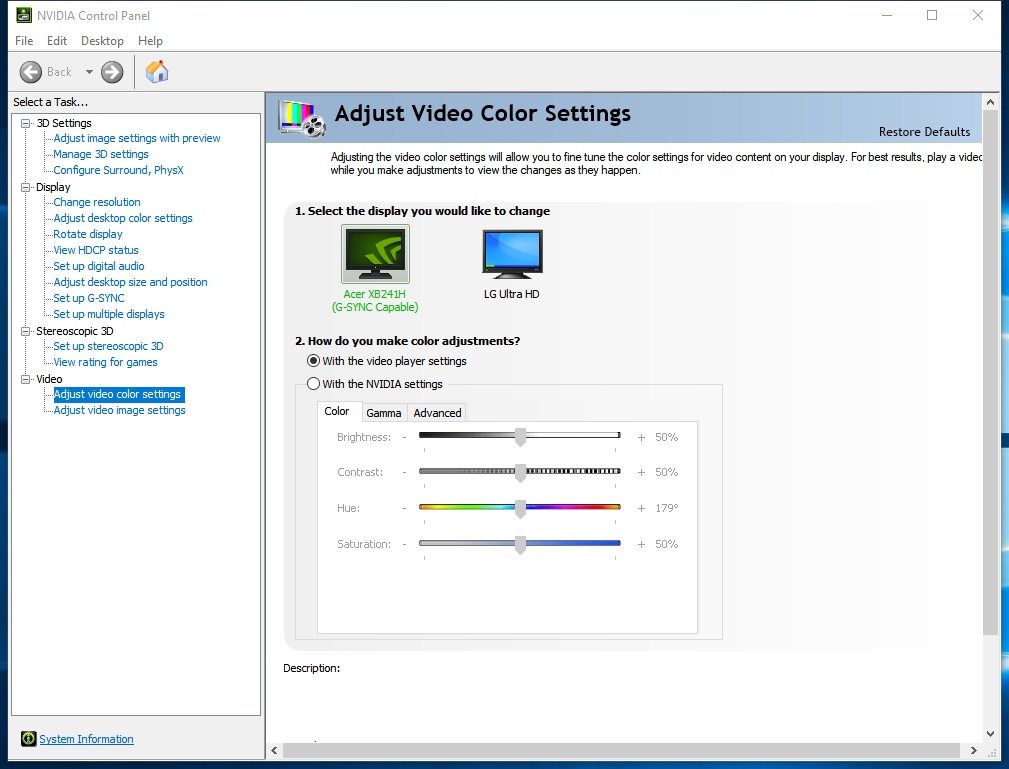Image resolution: width=1009 pixels, height=769 pixels.
Task: Click the vertical scrollbar down arrow
Action: point(990,734)
